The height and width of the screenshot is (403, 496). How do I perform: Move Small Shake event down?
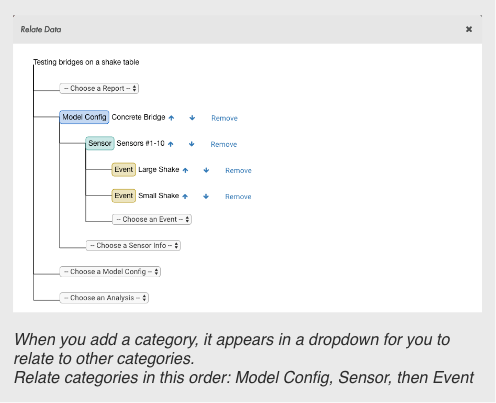(206, 196)
